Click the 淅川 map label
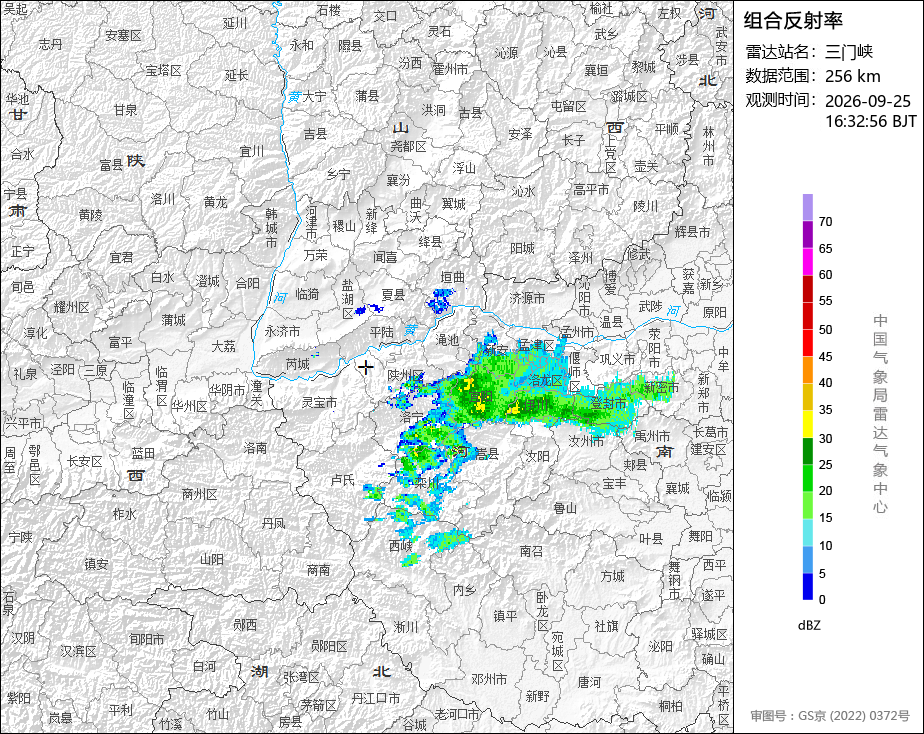924x734 pixels. [x=405, y=626]
